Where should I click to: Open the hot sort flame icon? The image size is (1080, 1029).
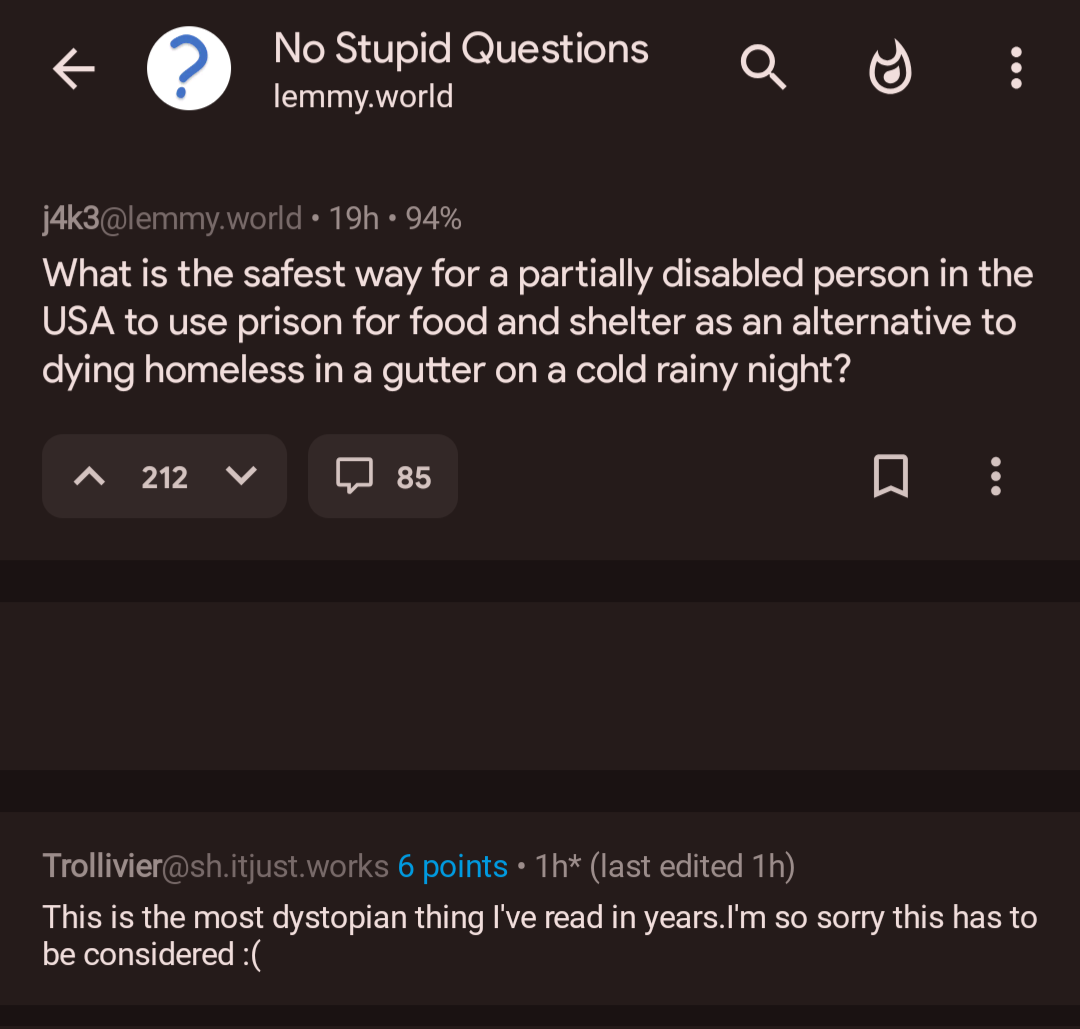point(890,69)
